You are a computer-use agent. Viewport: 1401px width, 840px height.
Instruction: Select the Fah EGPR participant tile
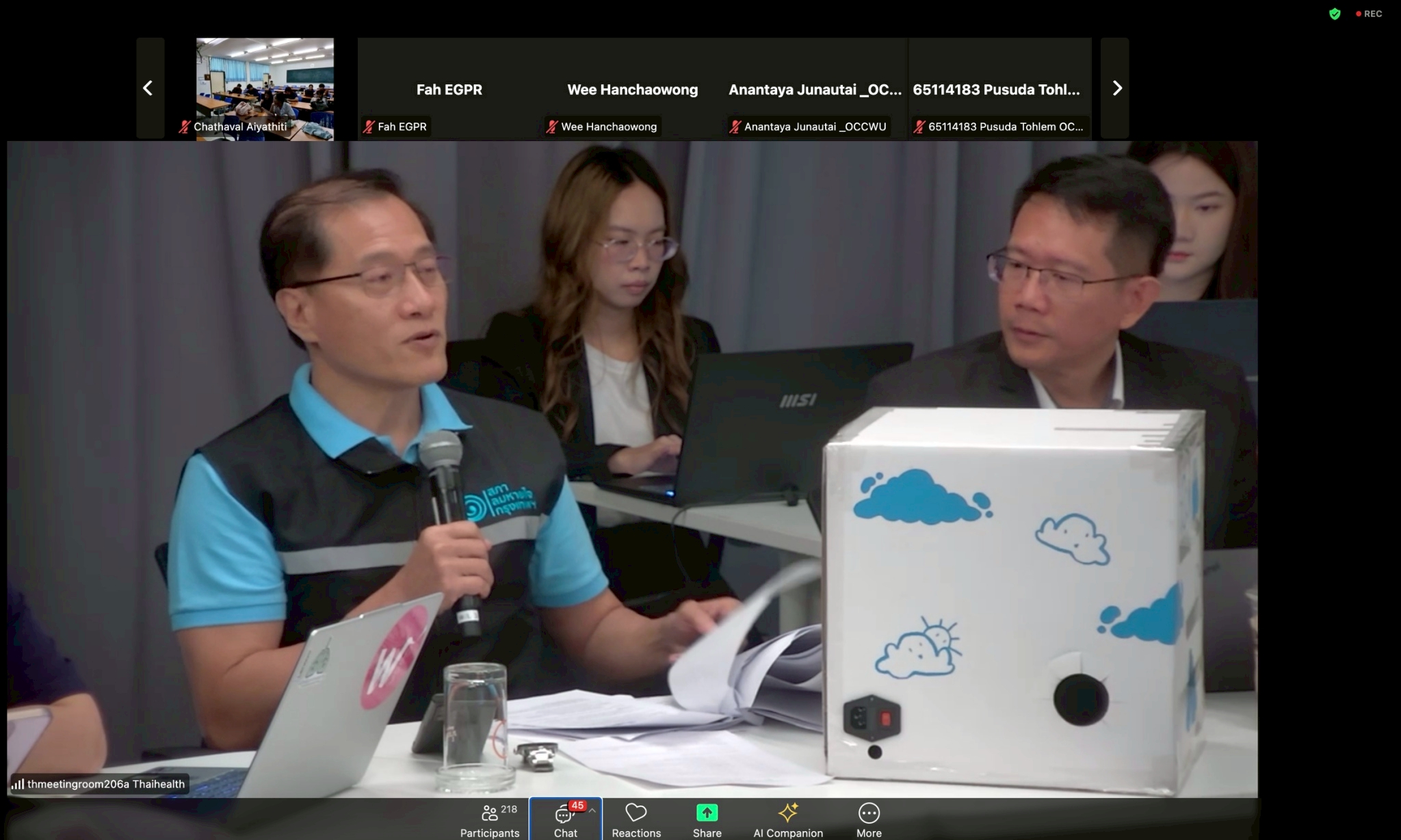coord(449,89)
